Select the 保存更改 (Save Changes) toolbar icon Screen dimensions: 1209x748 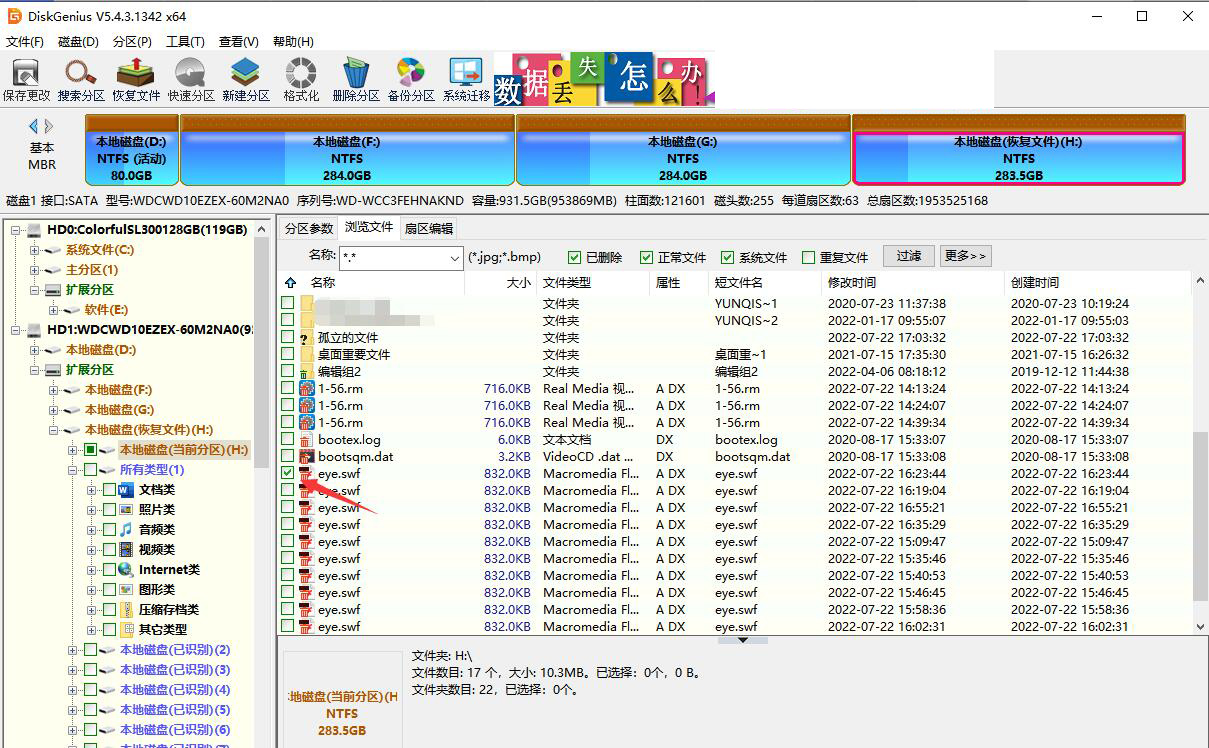point(27,78)
